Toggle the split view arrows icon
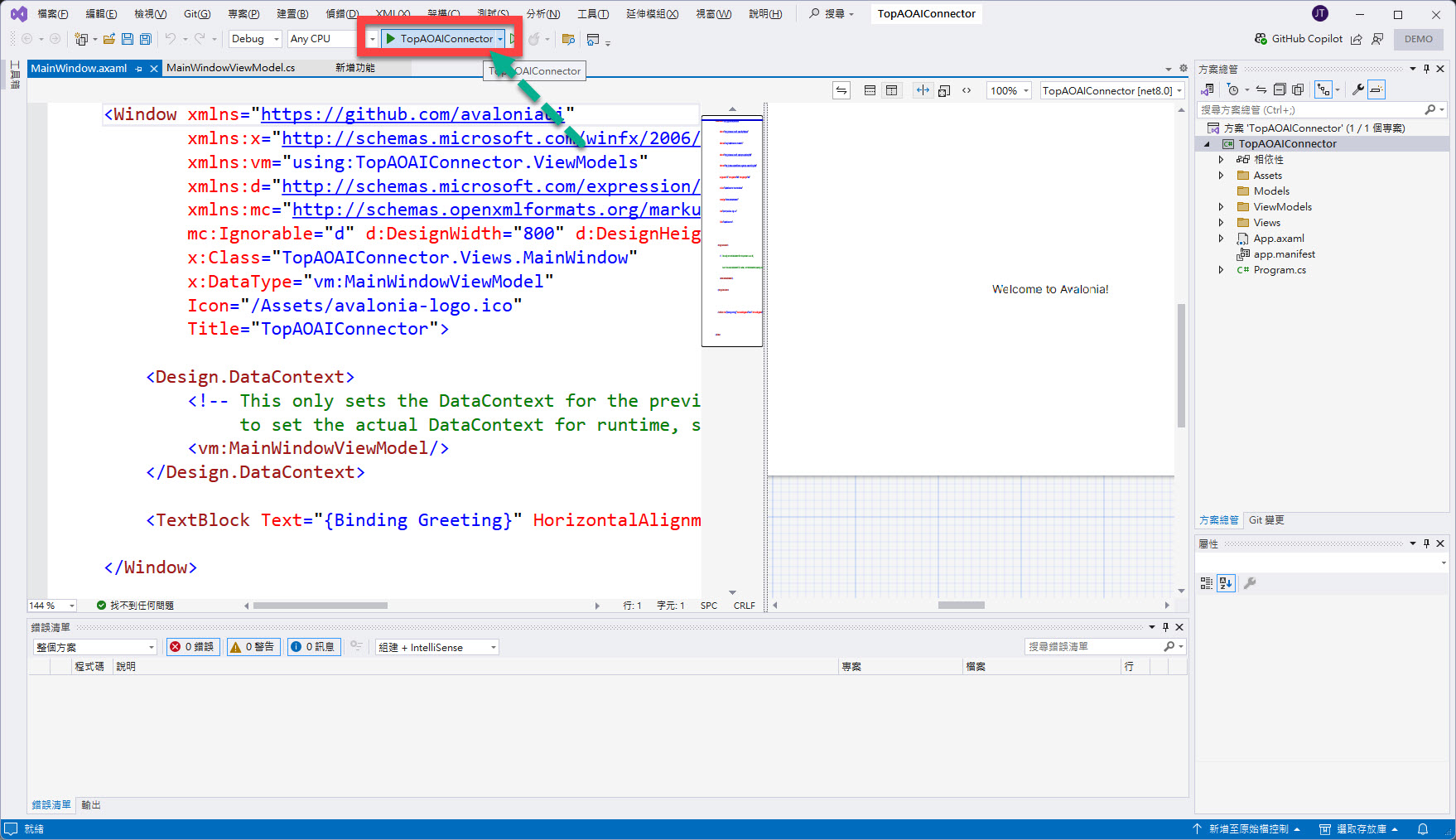The image size is (1456, 840). (922, 90)
